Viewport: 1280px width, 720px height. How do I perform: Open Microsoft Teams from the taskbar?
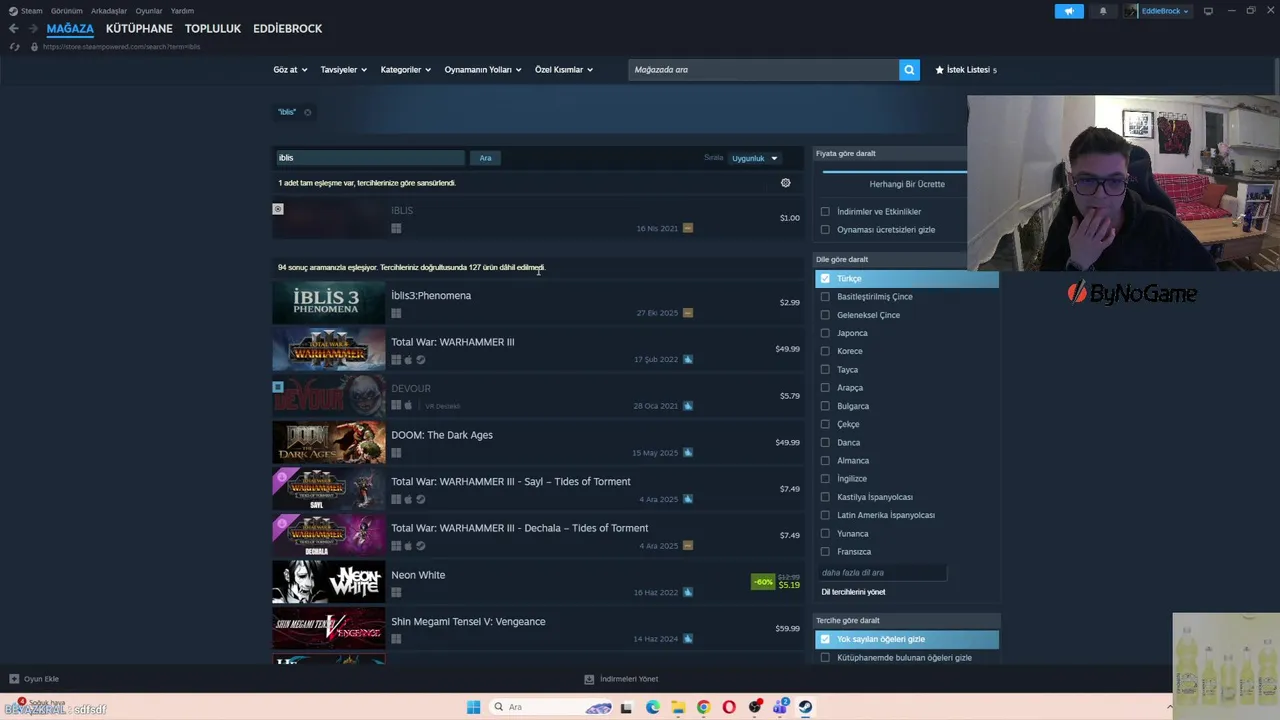(x=780, y=707)
